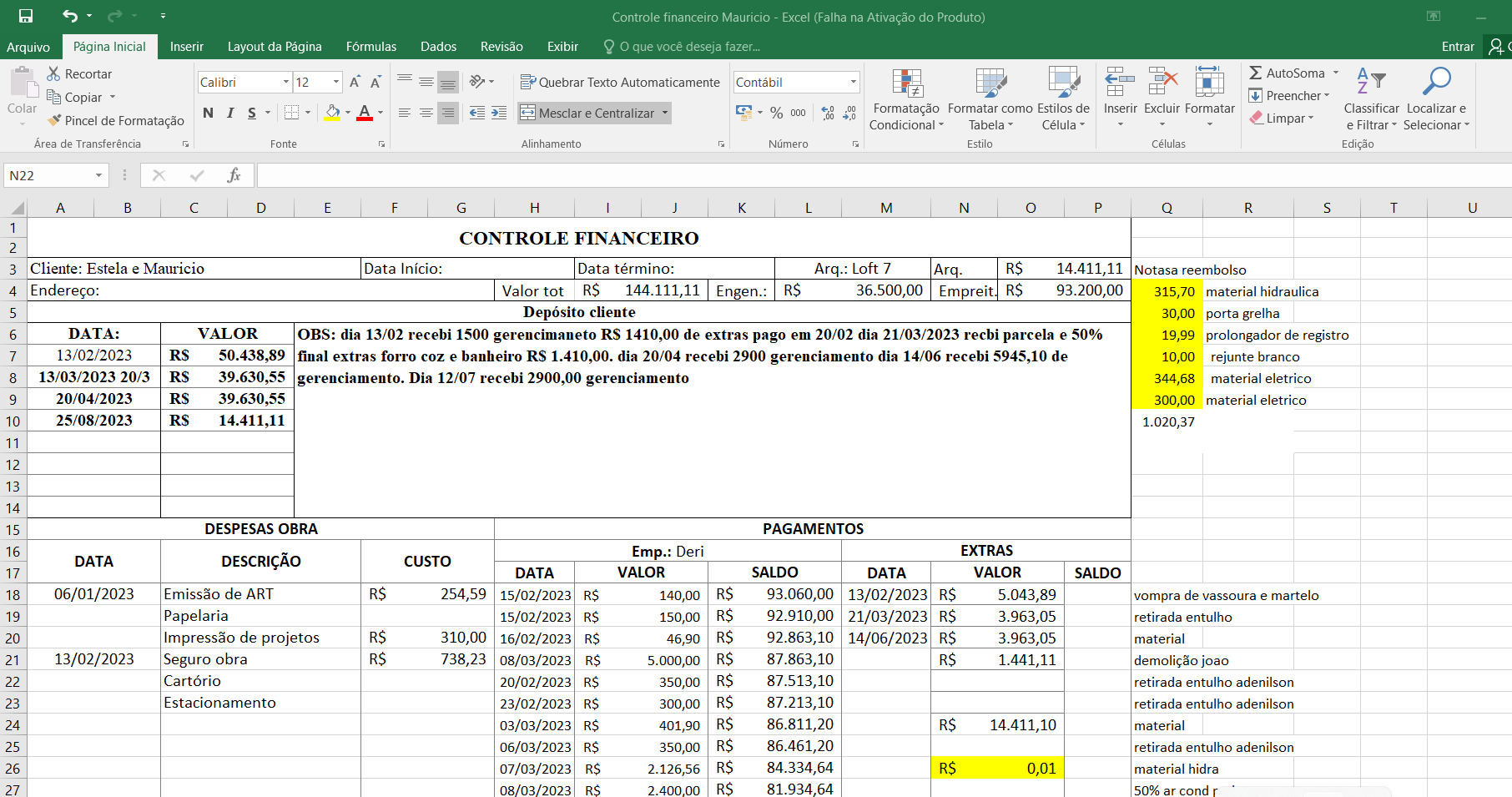Open the Colar paste dropdown arrow
Image resolution: width=1512 pixels, height=797 pixels.
23,124
